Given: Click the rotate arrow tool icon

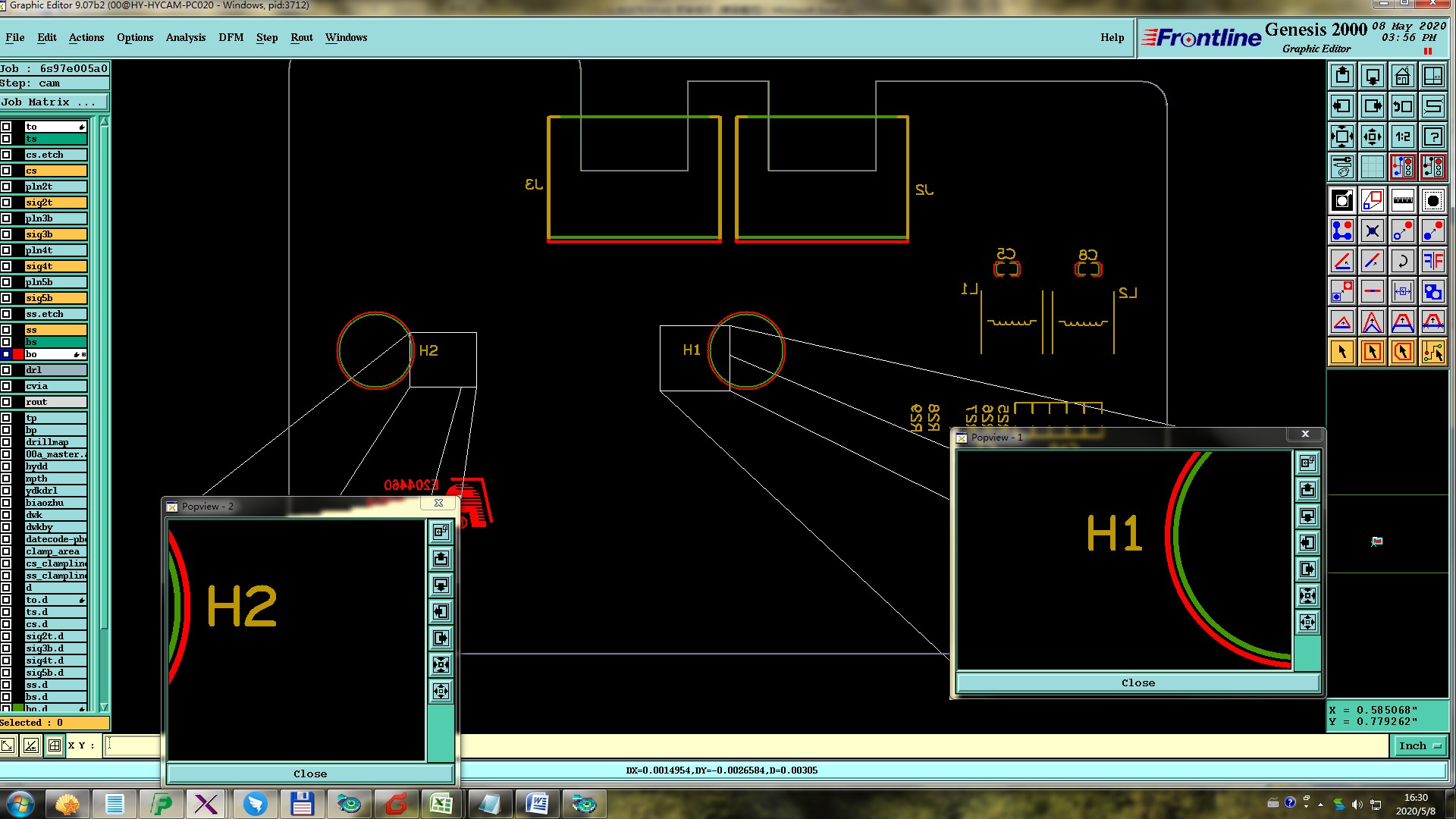Looking at the screenshot, I should (1402, 262).
